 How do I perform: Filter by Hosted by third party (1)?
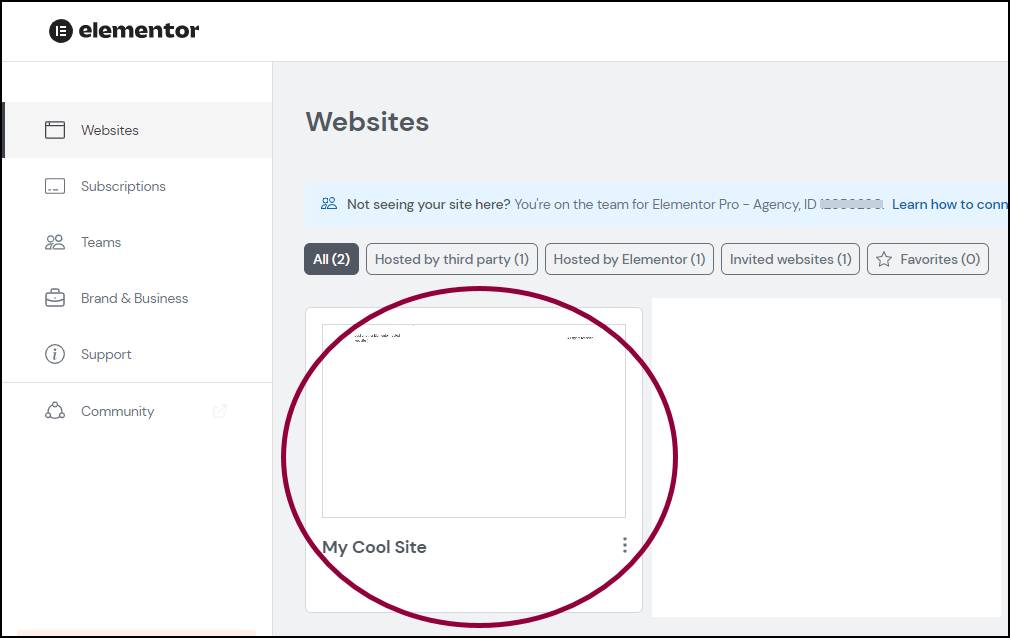(452, 259)
